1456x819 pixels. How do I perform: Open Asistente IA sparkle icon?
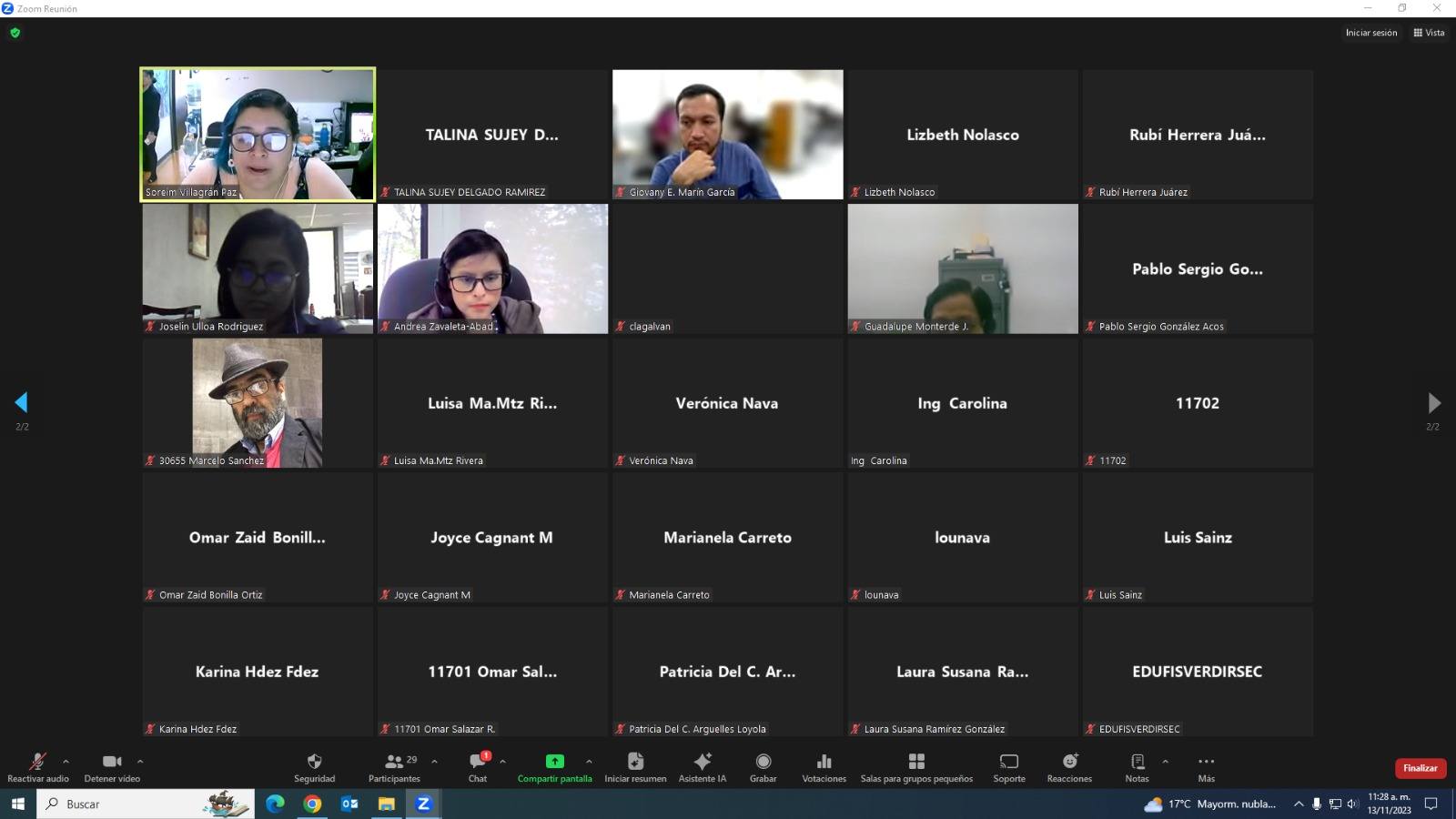tap(703, 763)
